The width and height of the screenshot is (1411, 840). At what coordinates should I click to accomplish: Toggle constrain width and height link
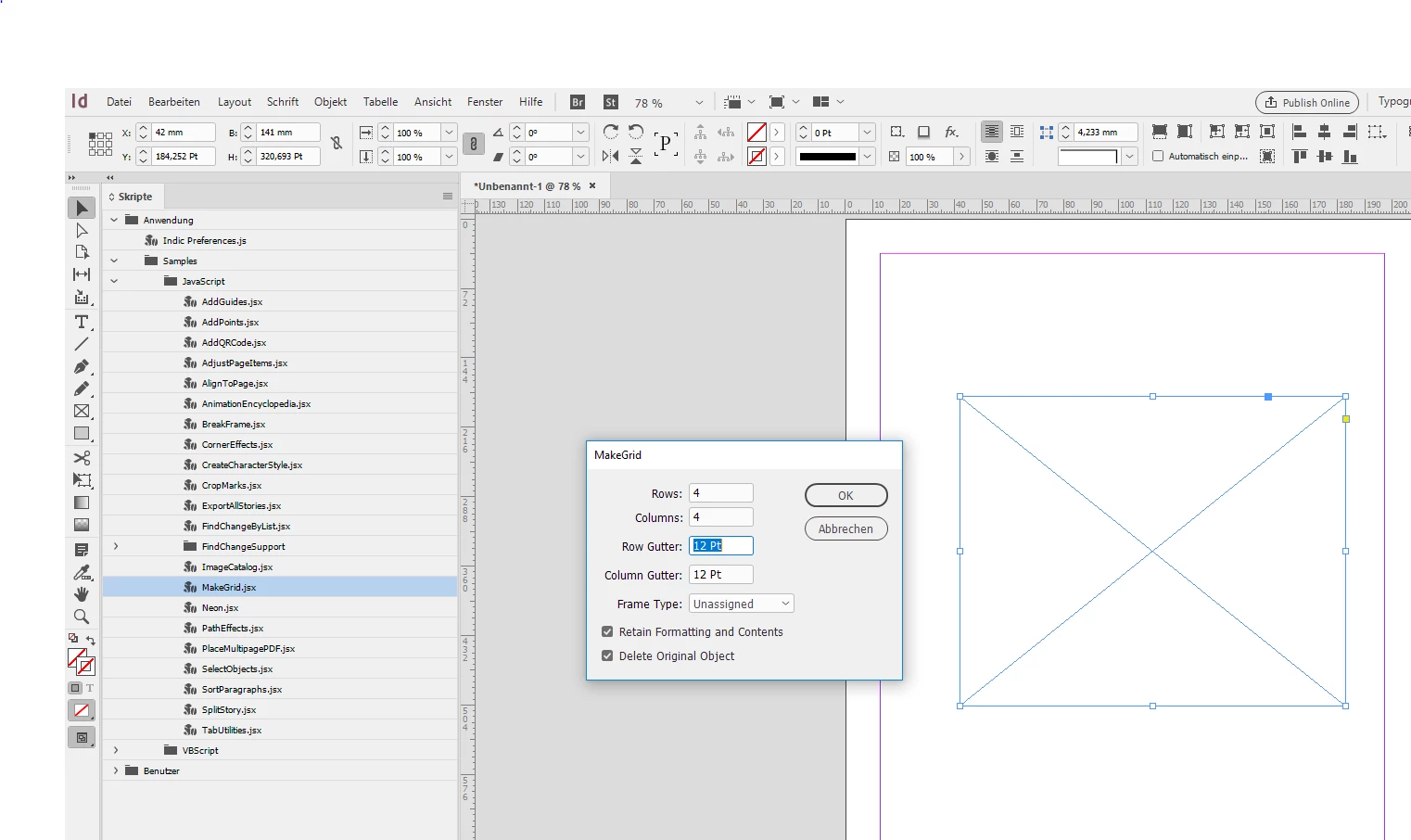pyautogui.click(x=337, y=144)
